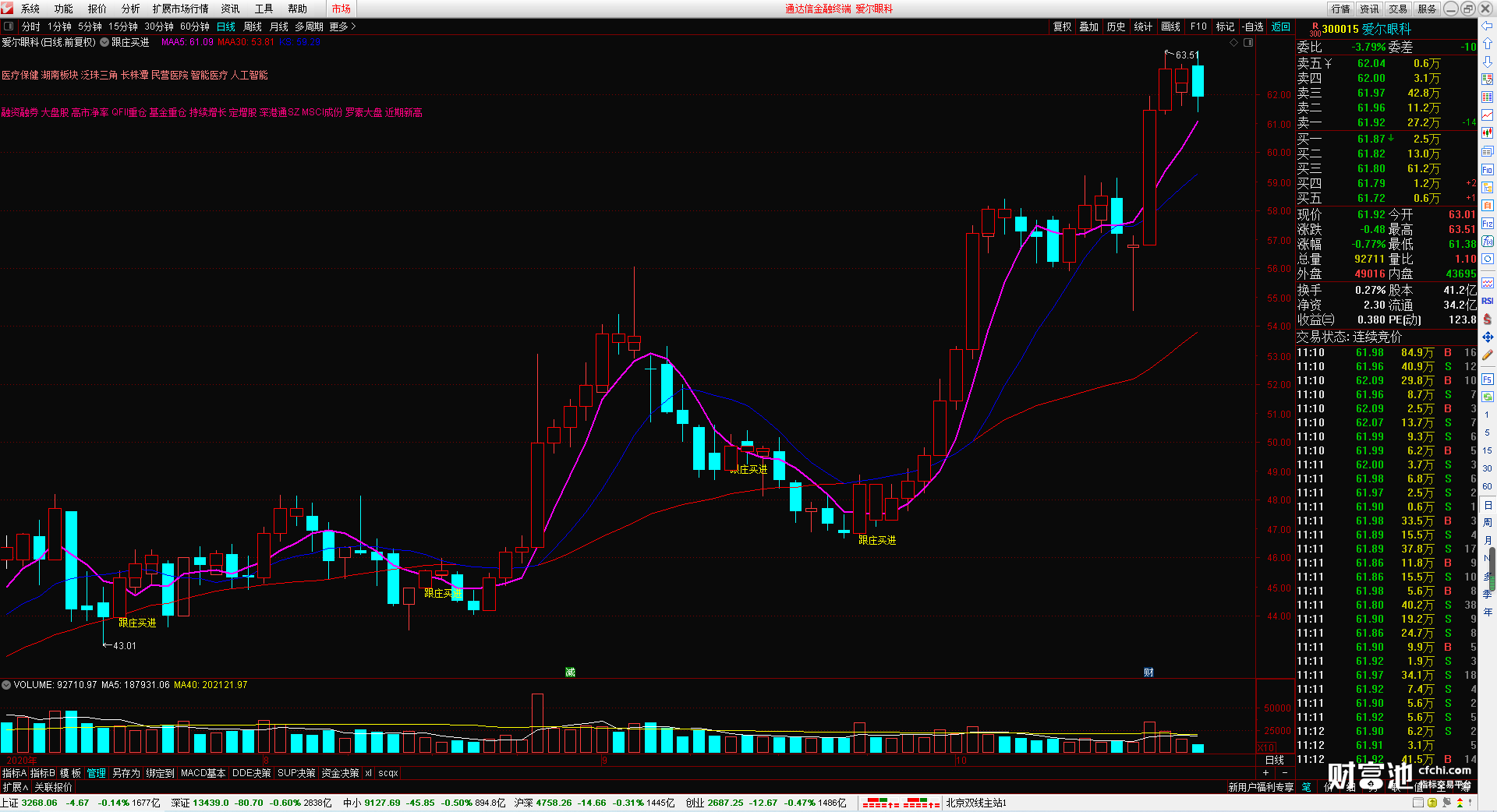Click the F5 chart switch icon
Screen dimensions: 1497x812
[x=1488, y=380]
